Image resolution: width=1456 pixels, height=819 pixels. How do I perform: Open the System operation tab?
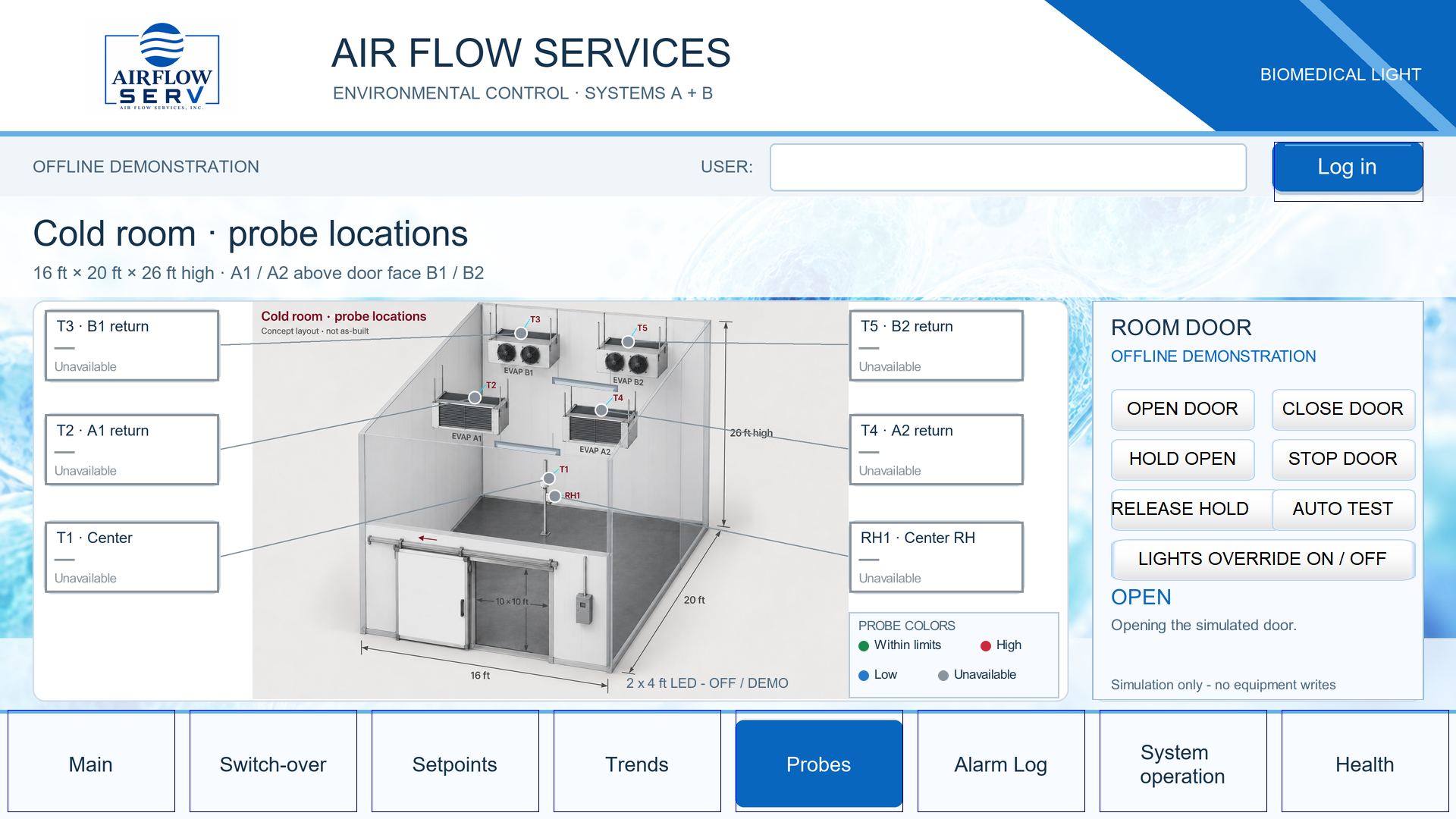(1183, 761)
